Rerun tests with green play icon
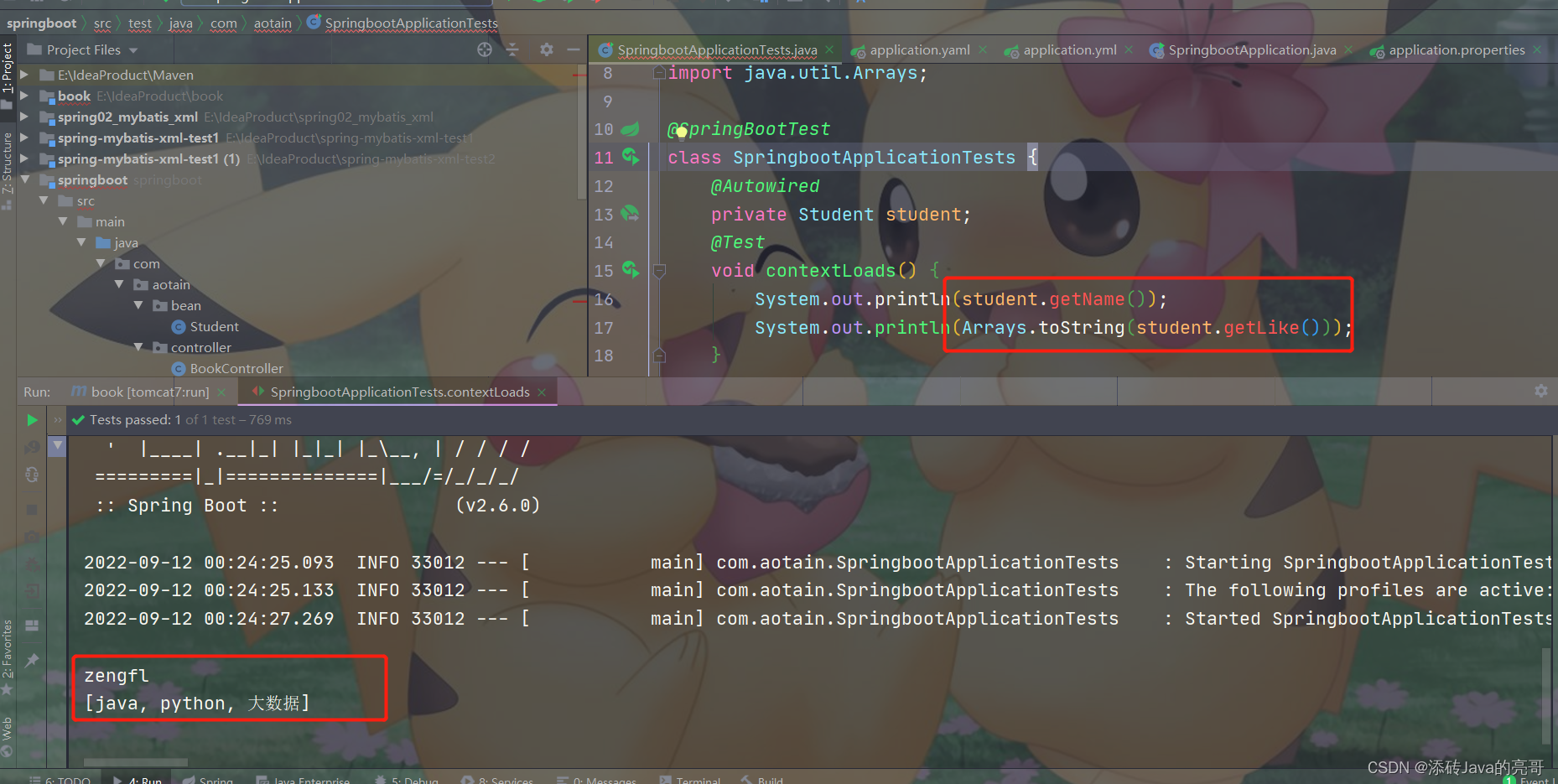1558x784 pixels. click(32, 420)
